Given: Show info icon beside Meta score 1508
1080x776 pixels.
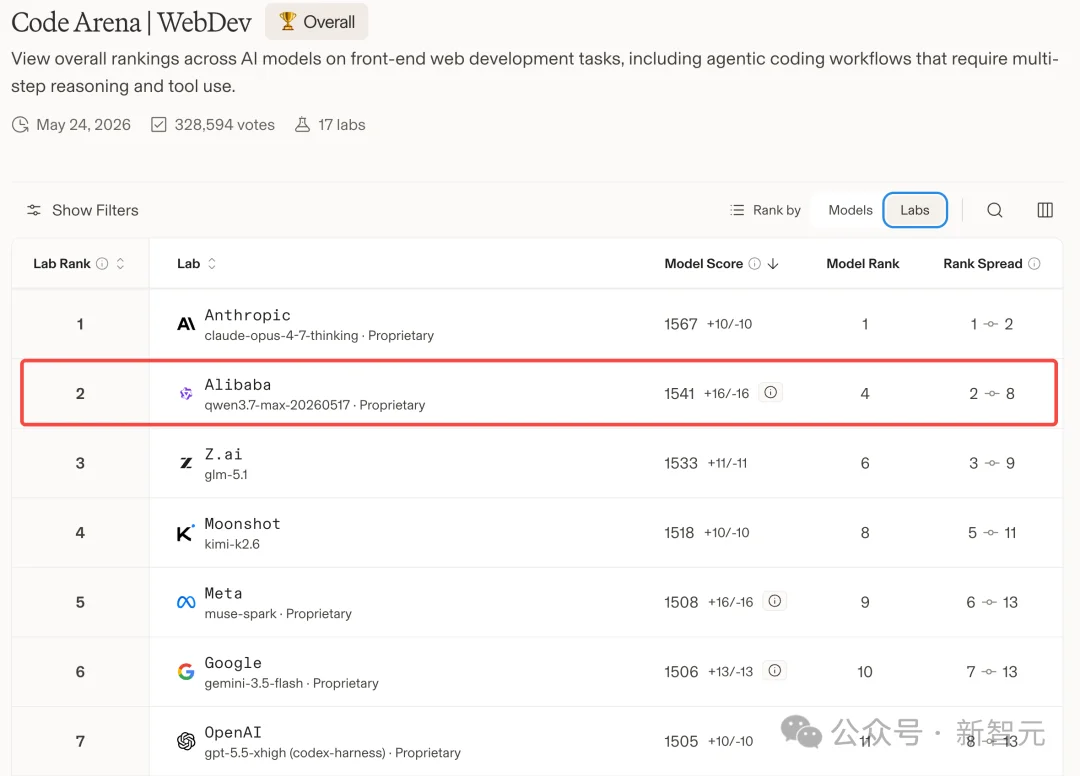Looking at the screenshot, I should pos(775,601).
